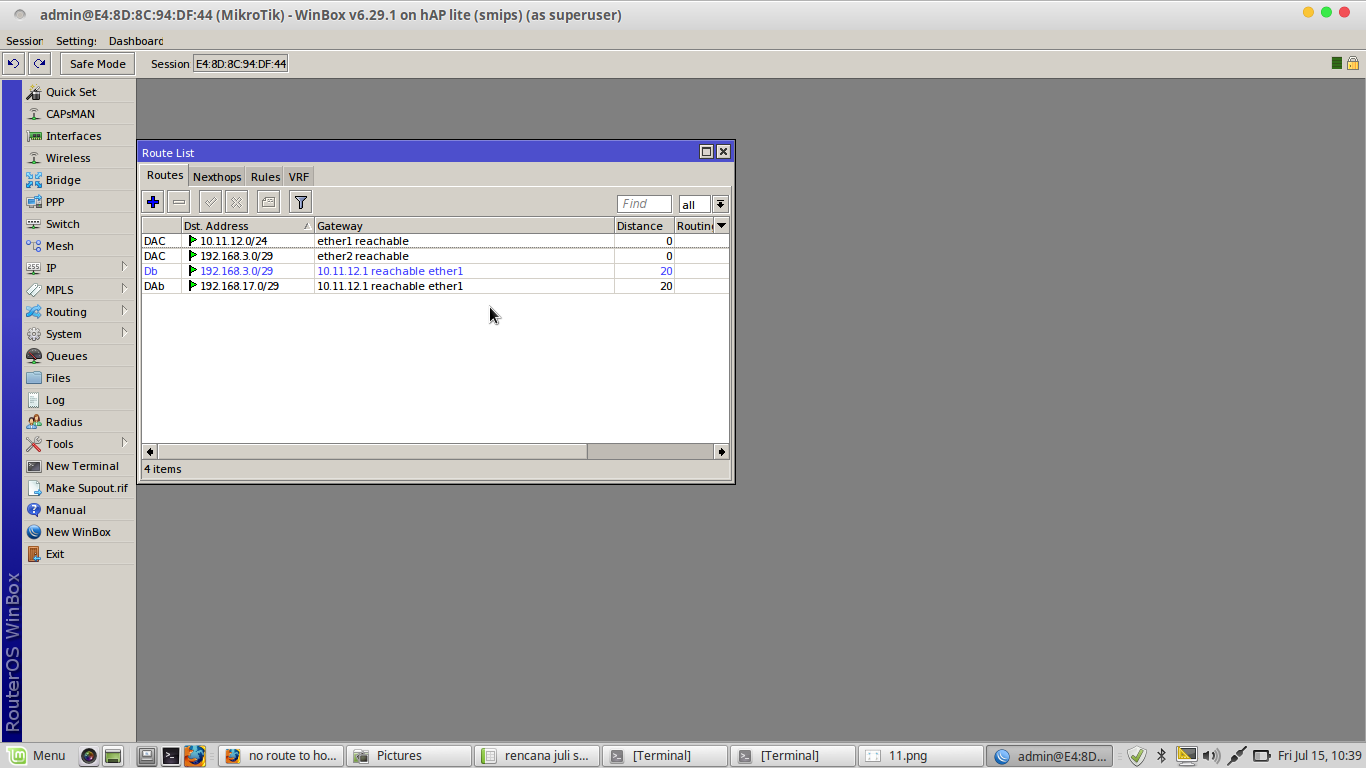Screen dimensions: 1366x768
Task: Open the filter funnel button
Action: (301, 203)
